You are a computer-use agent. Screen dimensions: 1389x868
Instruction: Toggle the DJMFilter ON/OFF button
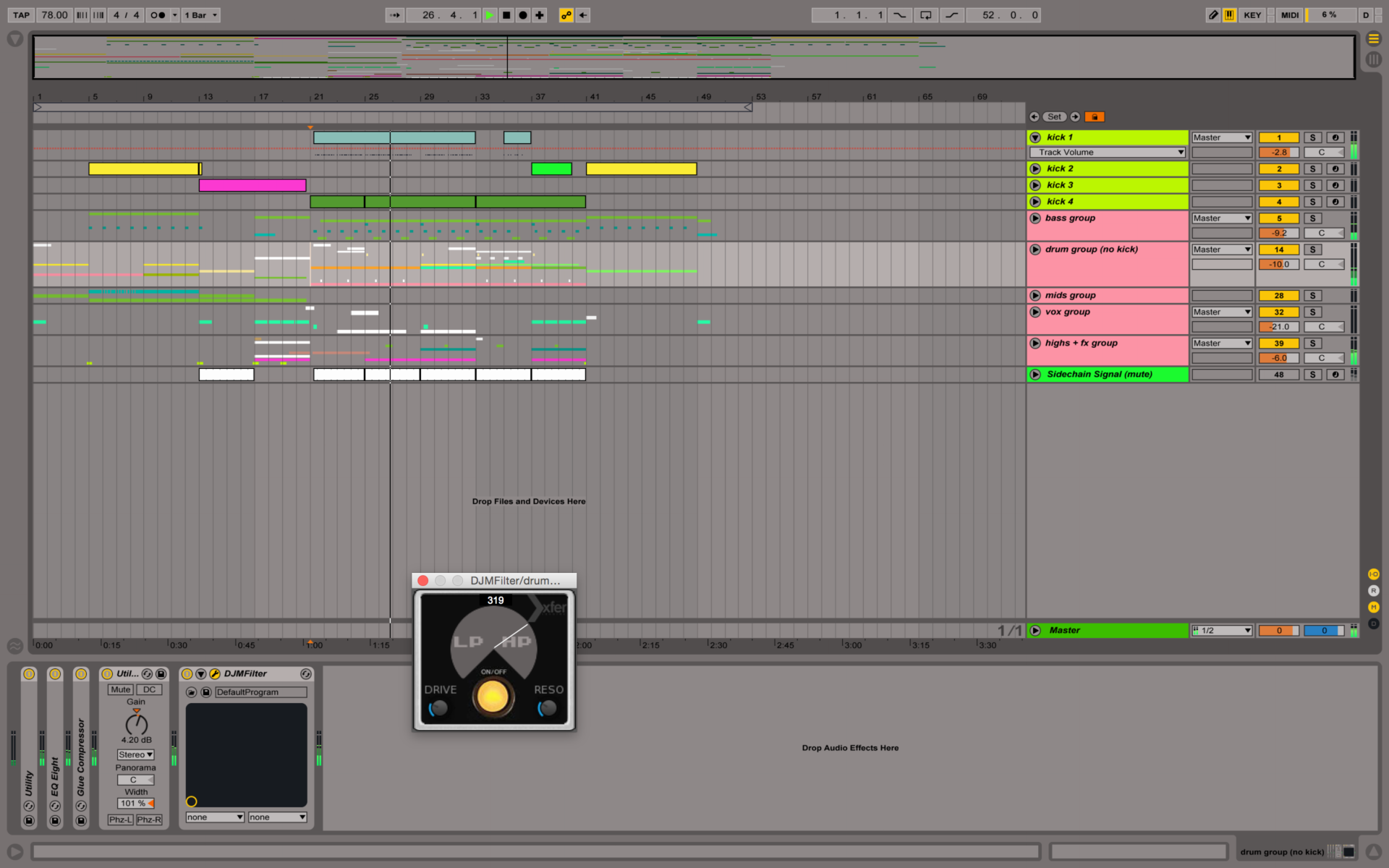tap(493, 697)
